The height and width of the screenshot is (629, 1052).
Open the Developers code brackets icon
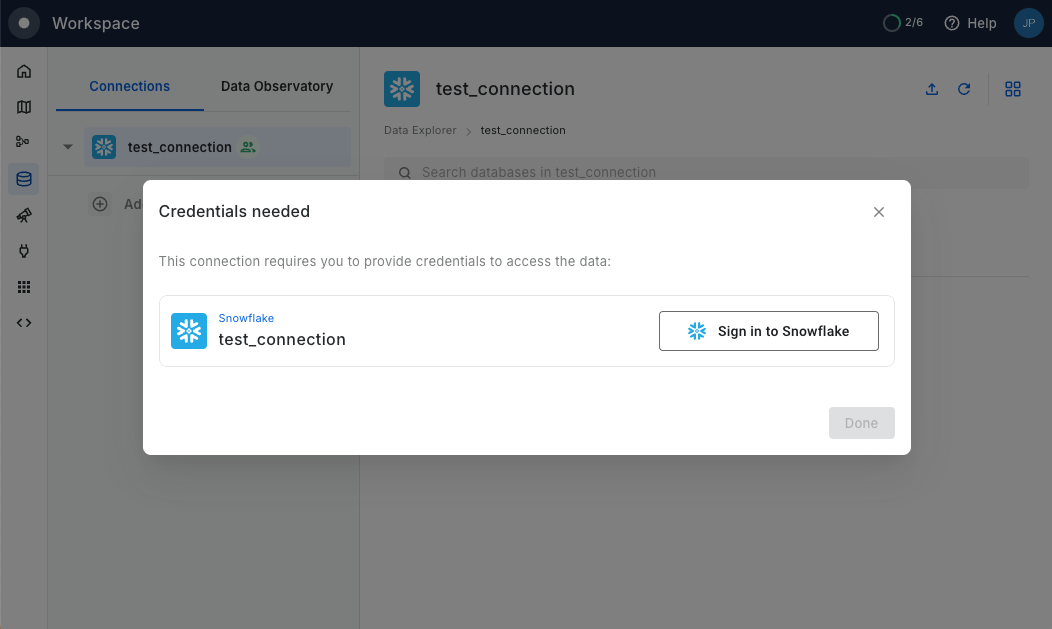click(24, 323)
